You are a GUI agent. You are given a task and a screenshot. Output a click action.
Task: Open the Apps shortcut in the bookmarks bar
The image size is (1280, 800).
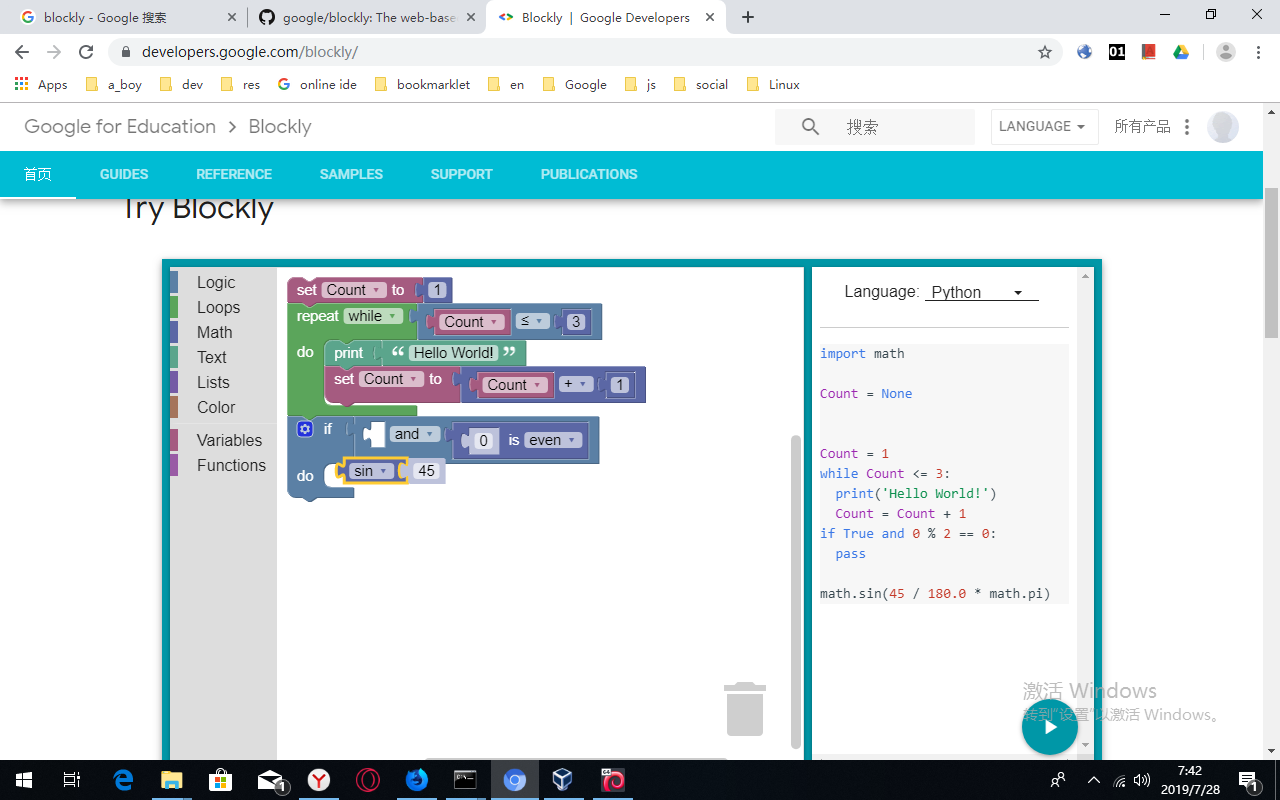(x=41, y=85)
